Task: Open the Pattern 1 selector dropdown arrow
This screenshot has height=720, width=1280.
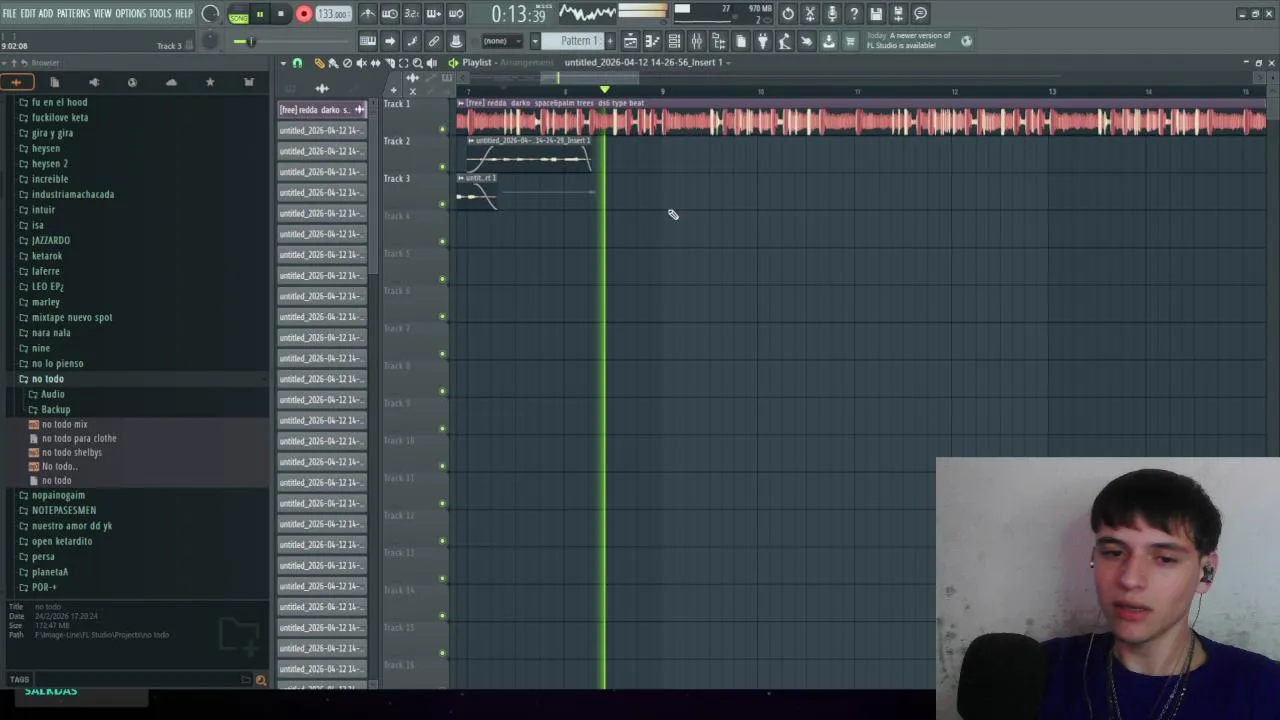Action: tap(534, 41)
